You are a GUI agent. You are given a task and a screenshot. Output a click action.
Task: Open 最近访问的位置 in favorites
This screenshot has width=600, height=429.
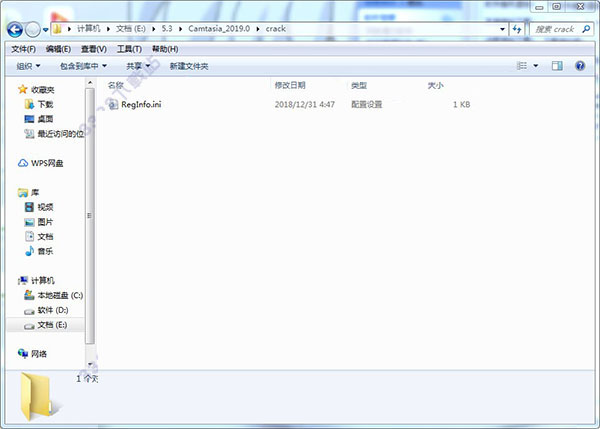(x=60, y=134)
